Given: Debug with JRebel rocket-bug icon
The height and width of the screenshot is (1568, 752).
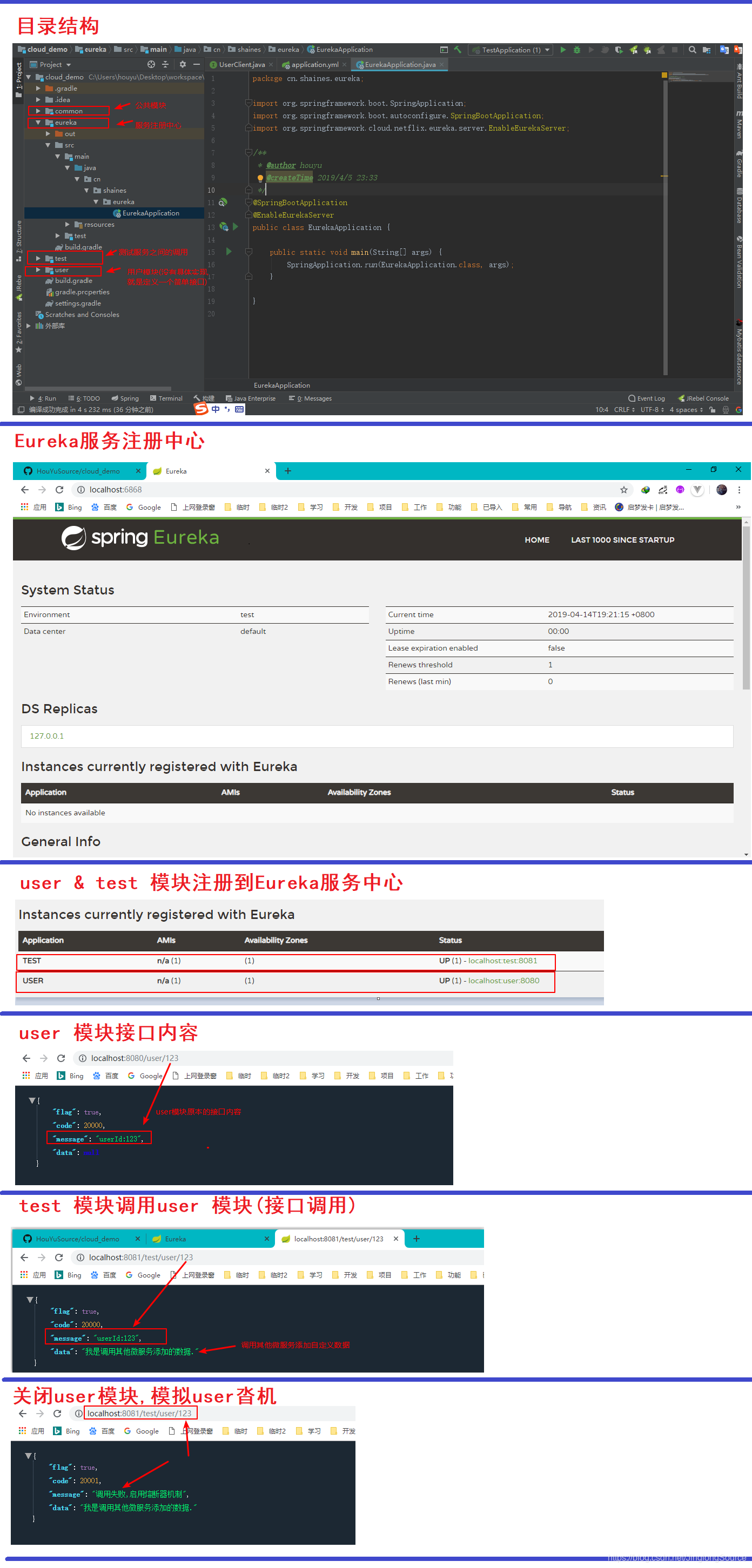Looking at the screenshot, I should (x=647, y=50).
